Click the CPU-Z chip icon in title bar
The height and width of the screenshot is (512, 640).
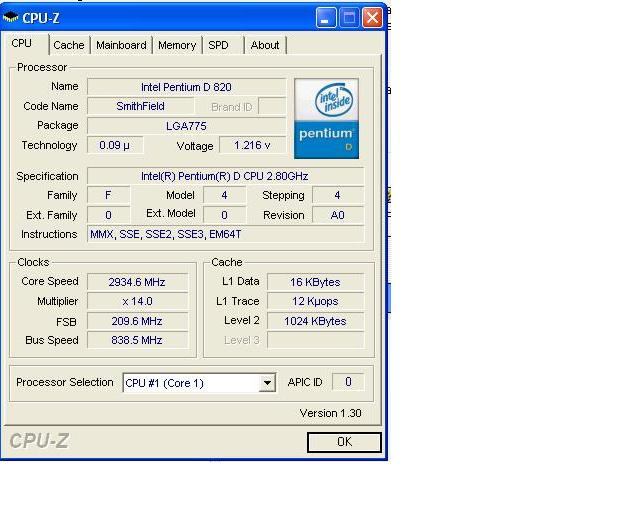point(11,18)
